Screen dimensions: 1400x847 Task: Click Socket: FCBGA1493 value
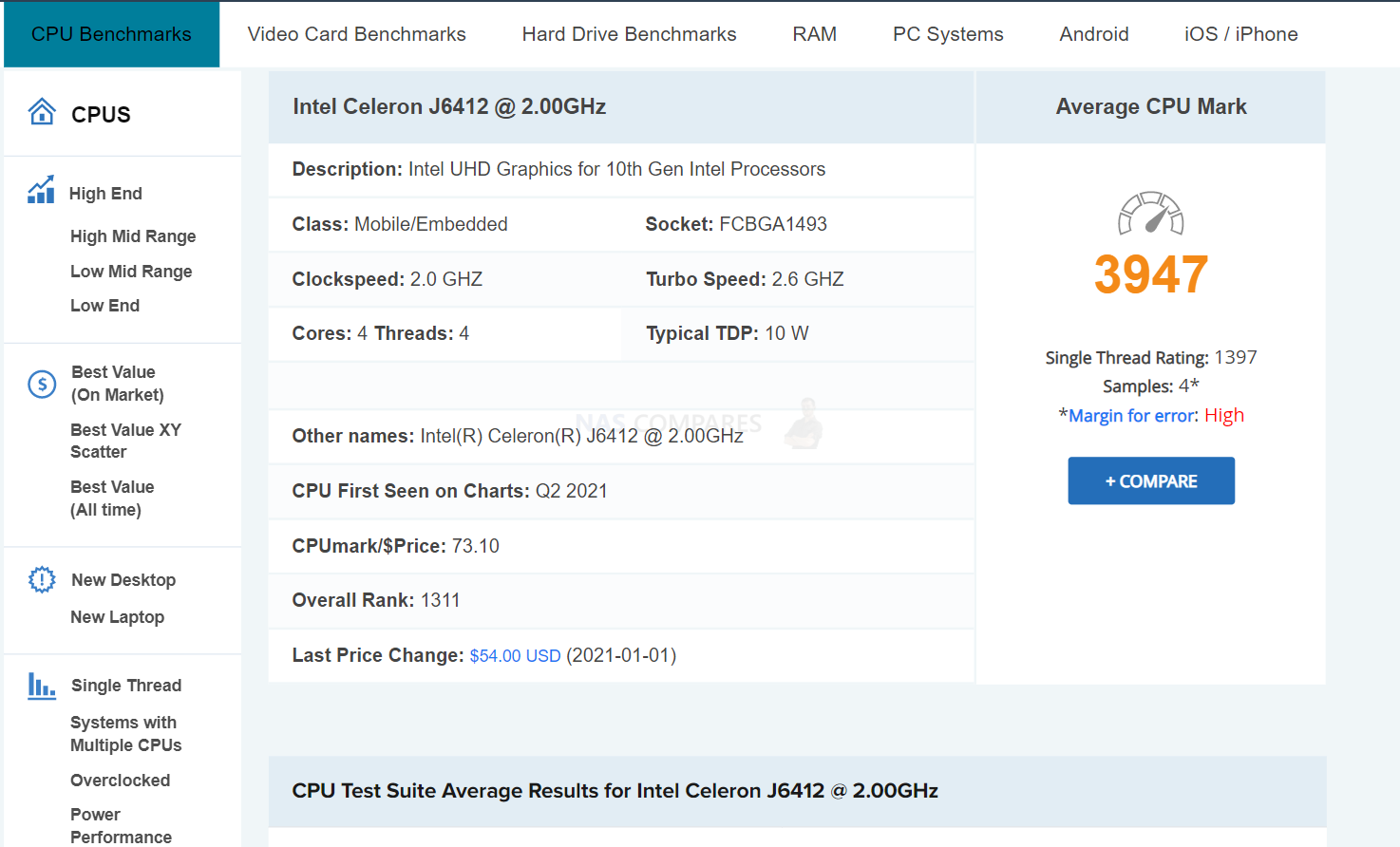pos(736,224)
